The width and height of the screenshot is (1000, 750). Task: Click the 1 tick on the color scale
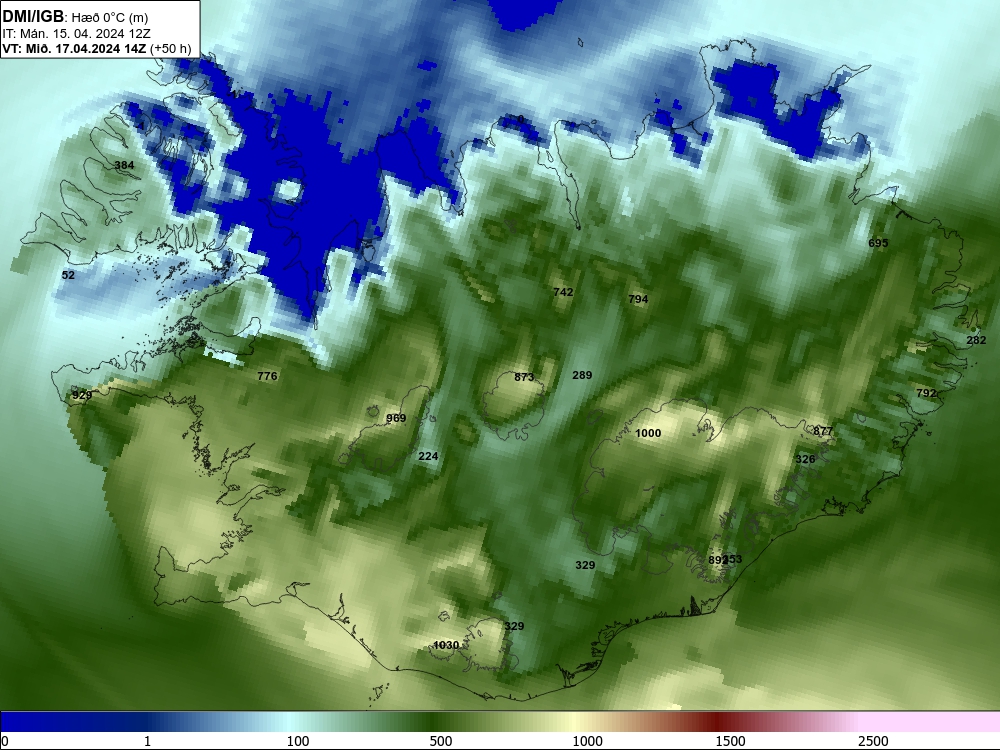pos(147,740)
